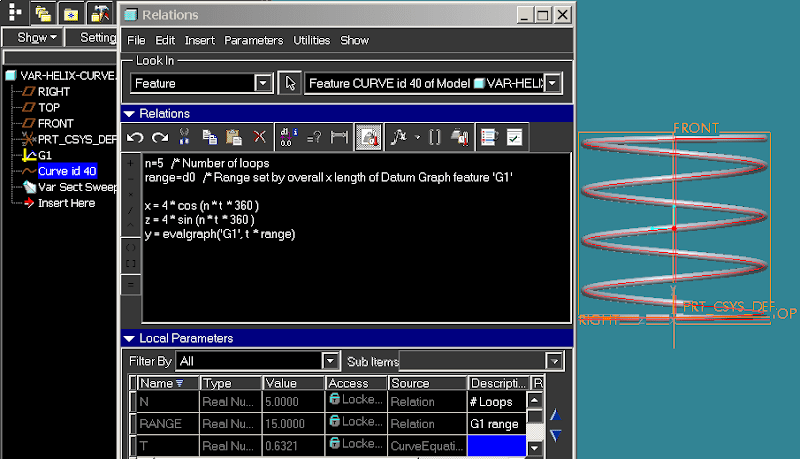Click the insert function fx icon

(x=399, y=137)
